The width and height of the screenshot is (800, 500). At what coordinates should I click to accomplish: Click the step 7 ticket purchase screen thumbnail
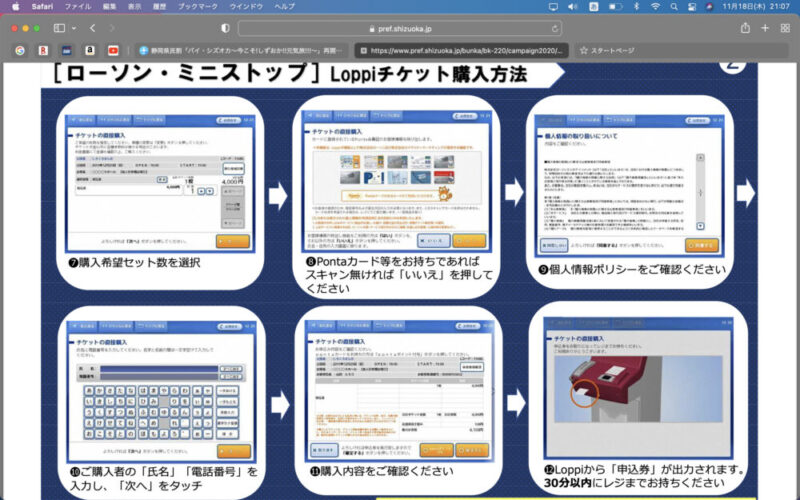(160, 184)
